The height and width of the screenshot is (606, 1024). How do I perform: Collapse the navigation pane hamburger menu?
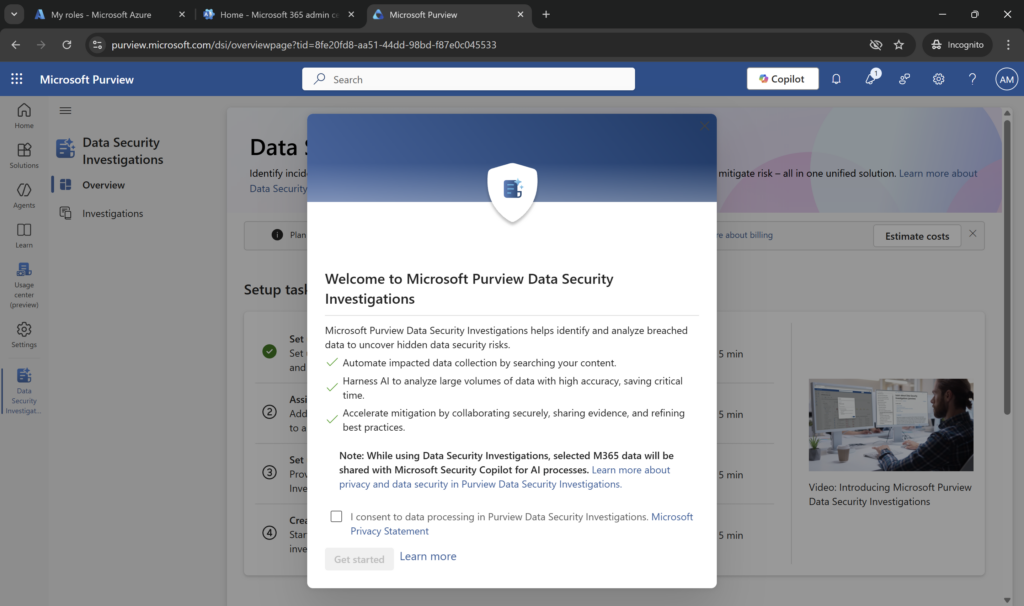66,111
